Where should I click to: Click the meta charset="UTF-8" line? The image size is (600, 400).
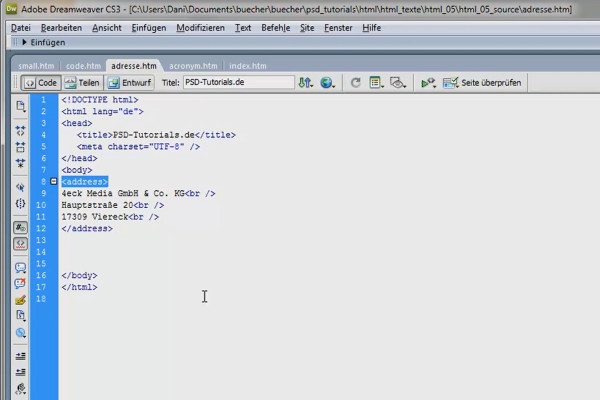tap(138, 147)
